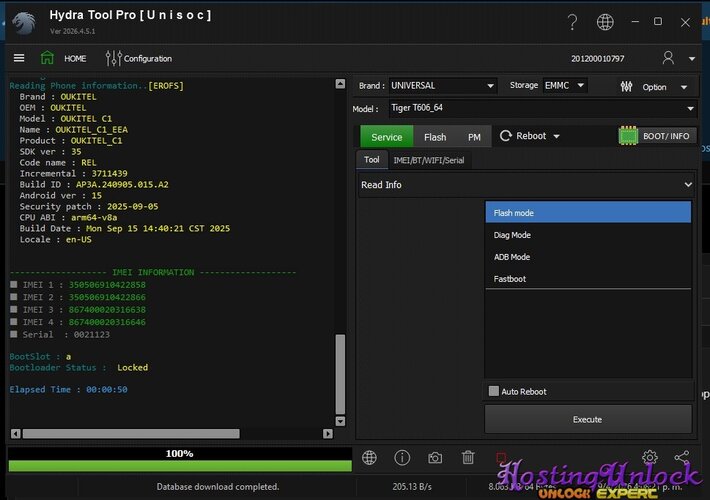Open the help question mark icon
This screenshot has height=500, width=710.
572,22
